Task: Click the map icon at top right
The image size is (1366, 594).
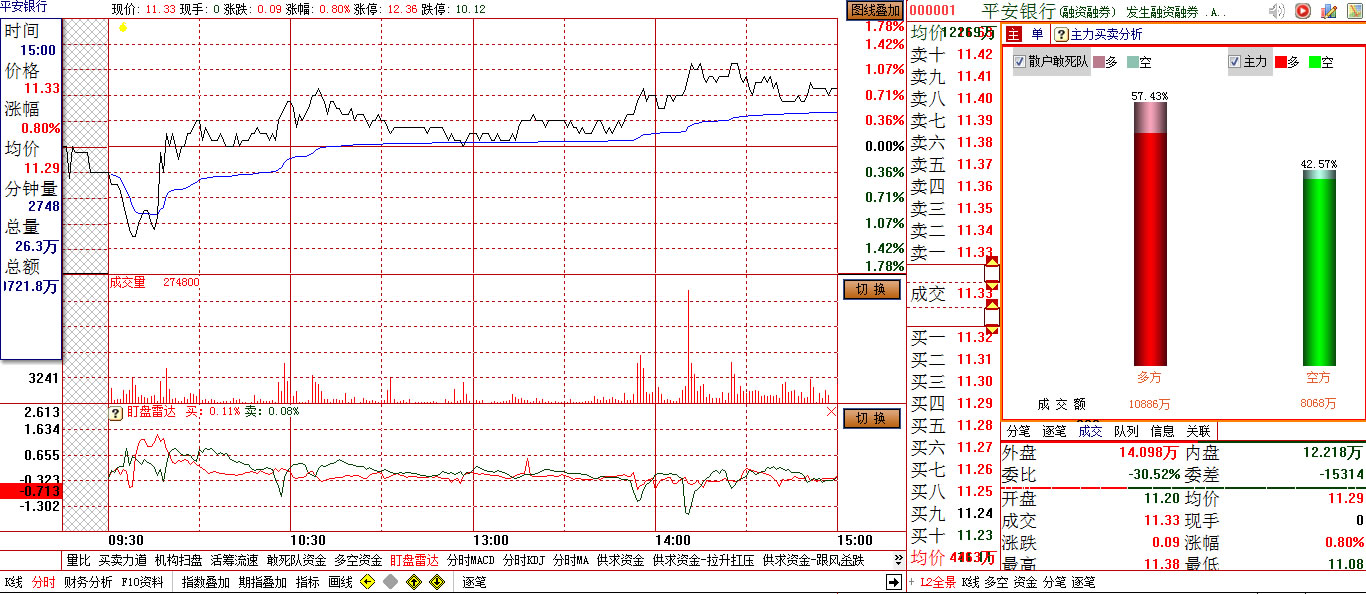Action: pos(1354,11)
